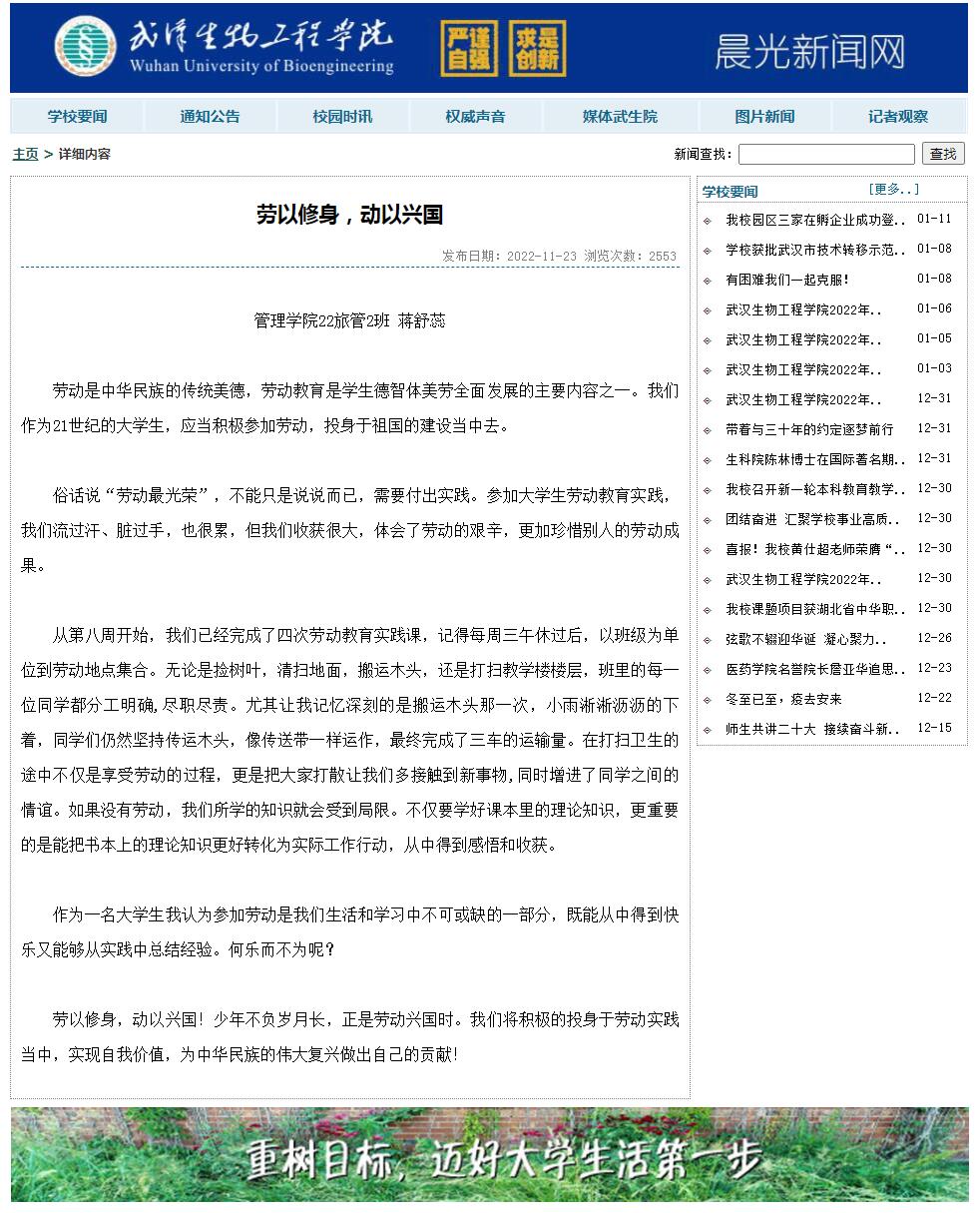980x1213 pixels.
Task: Open the 记者观察 navigation tab
Action: 897,117
